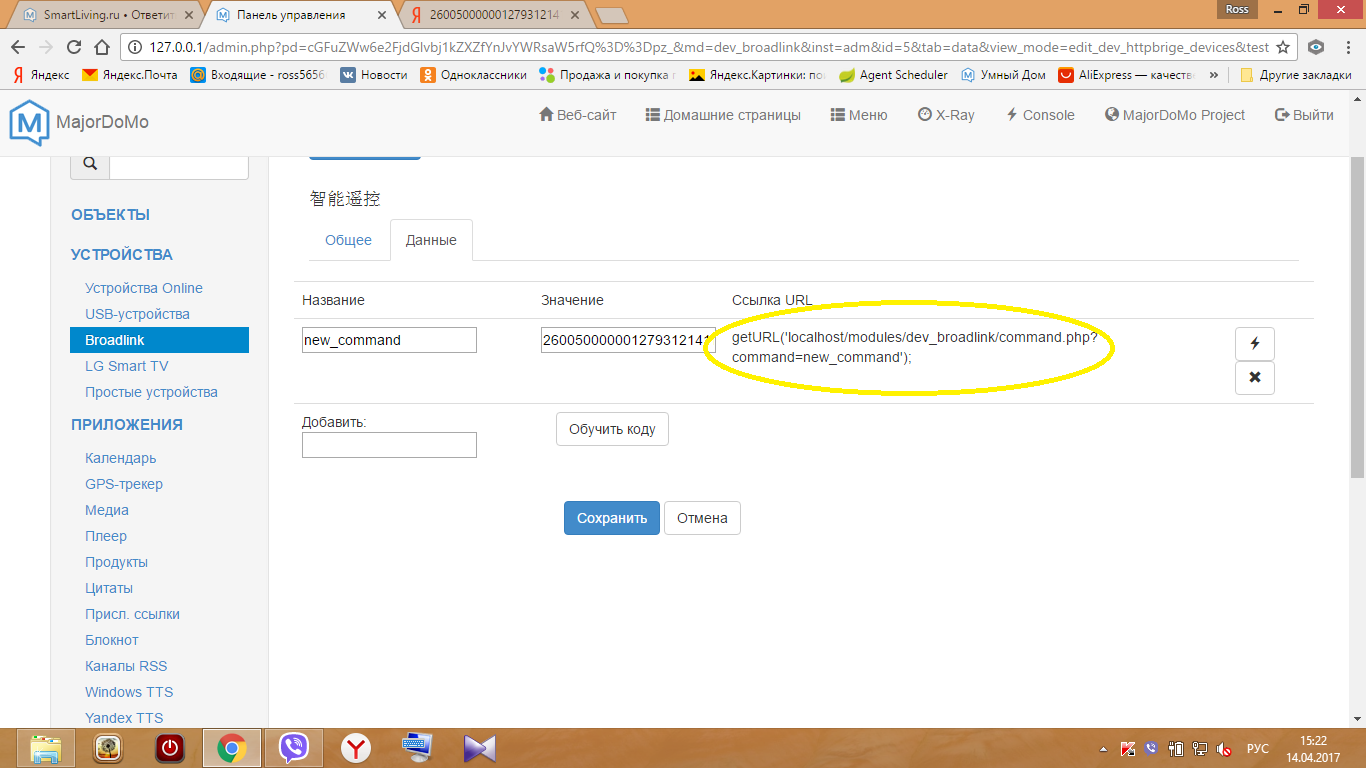Open the VK Новости bookmark

pos(374,75)
